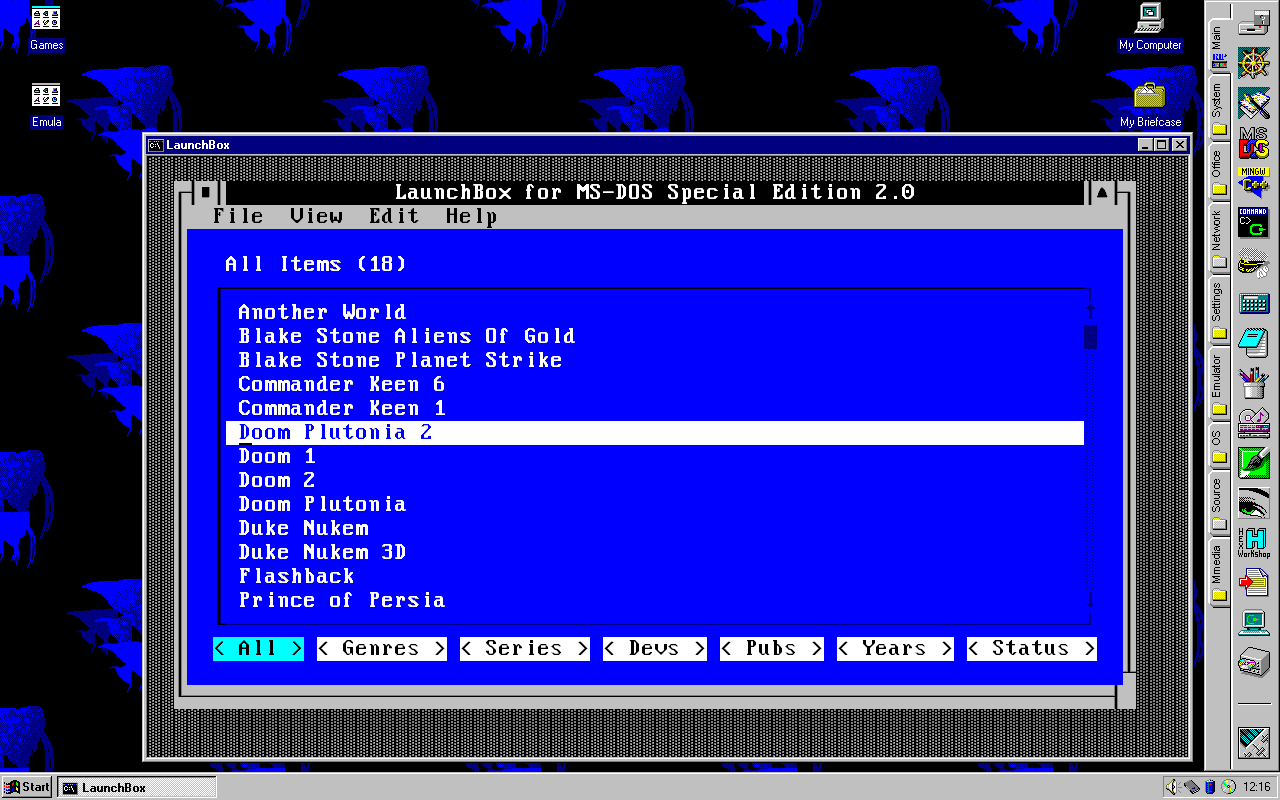Select the Series filter button
The width and height of the screenshot is (1280, 800).
[524, 649]
